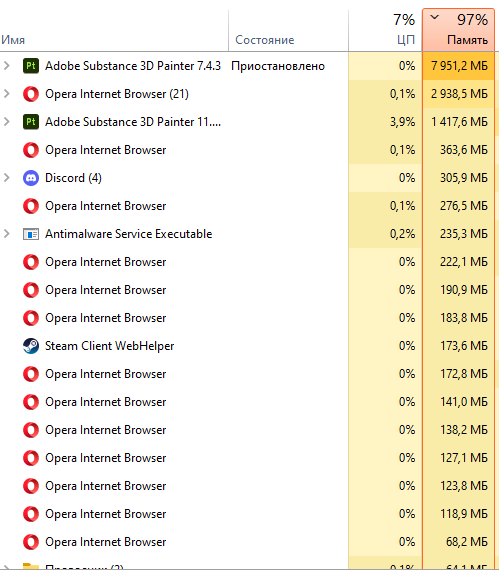Select the Opera Internet Browser (21) icon
This screenshot has height=572, width=499.
click(31, 94)
